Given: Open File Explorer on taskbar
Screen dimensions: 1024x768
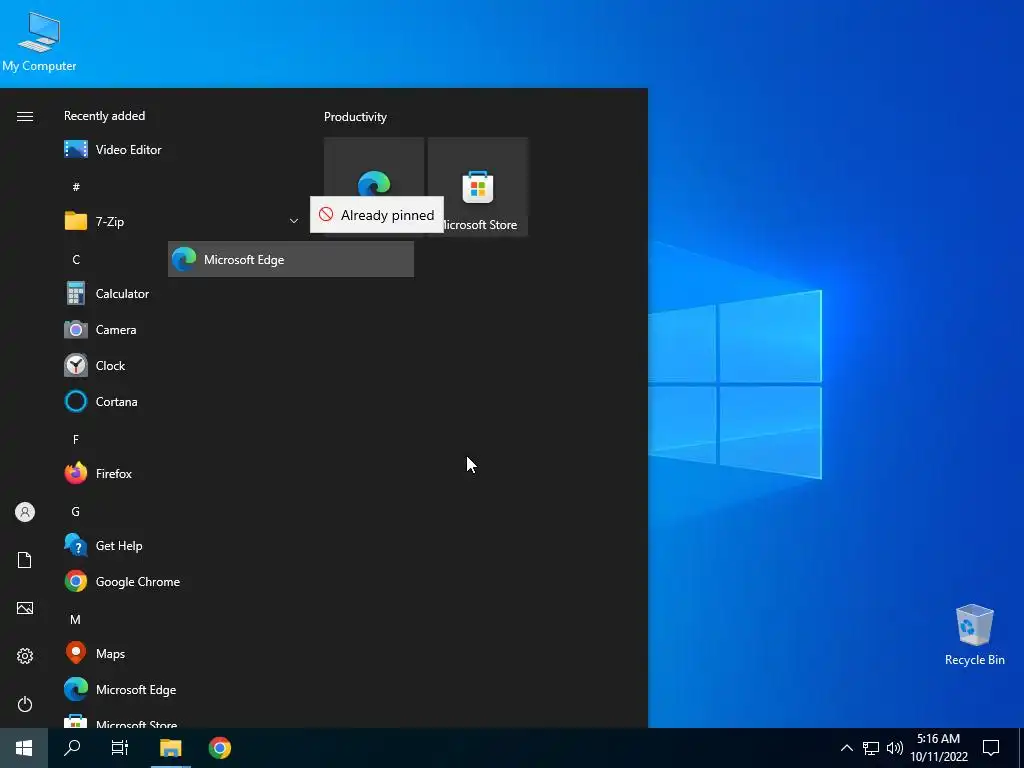Looking at the screenshot, I should point(171,748).
